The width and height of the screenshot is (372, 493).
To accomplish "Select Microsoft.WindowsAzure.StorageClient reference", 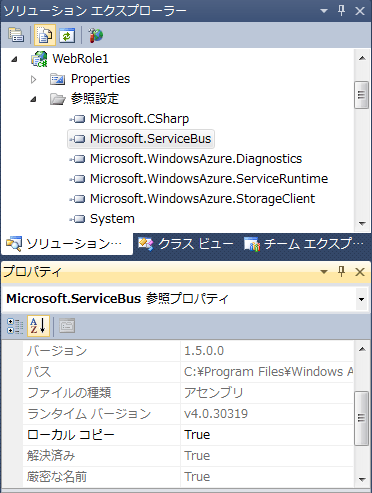I will [x=202, y=199].
